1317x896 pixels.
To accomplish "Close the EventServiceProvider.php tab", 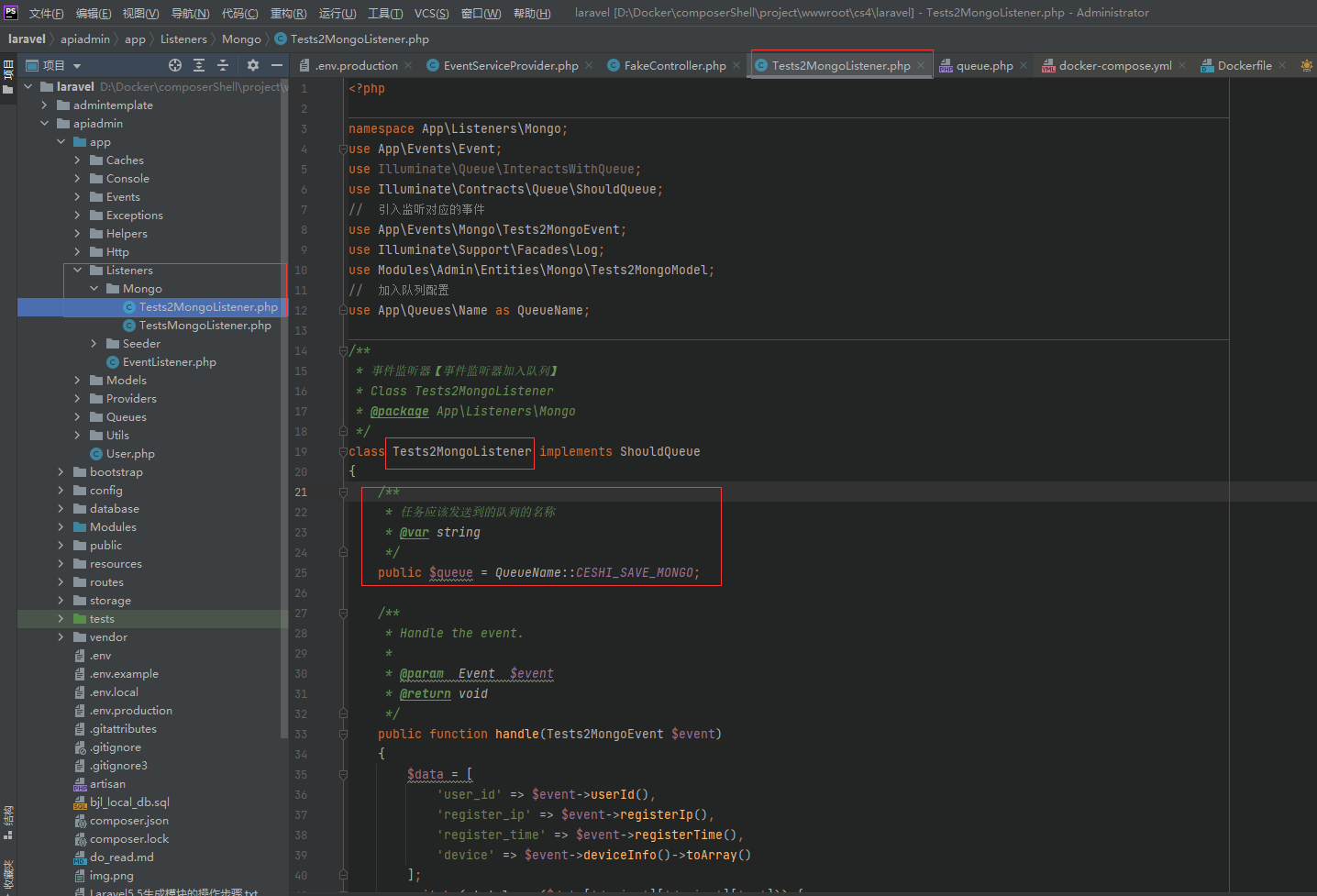I will click(589, 65).
